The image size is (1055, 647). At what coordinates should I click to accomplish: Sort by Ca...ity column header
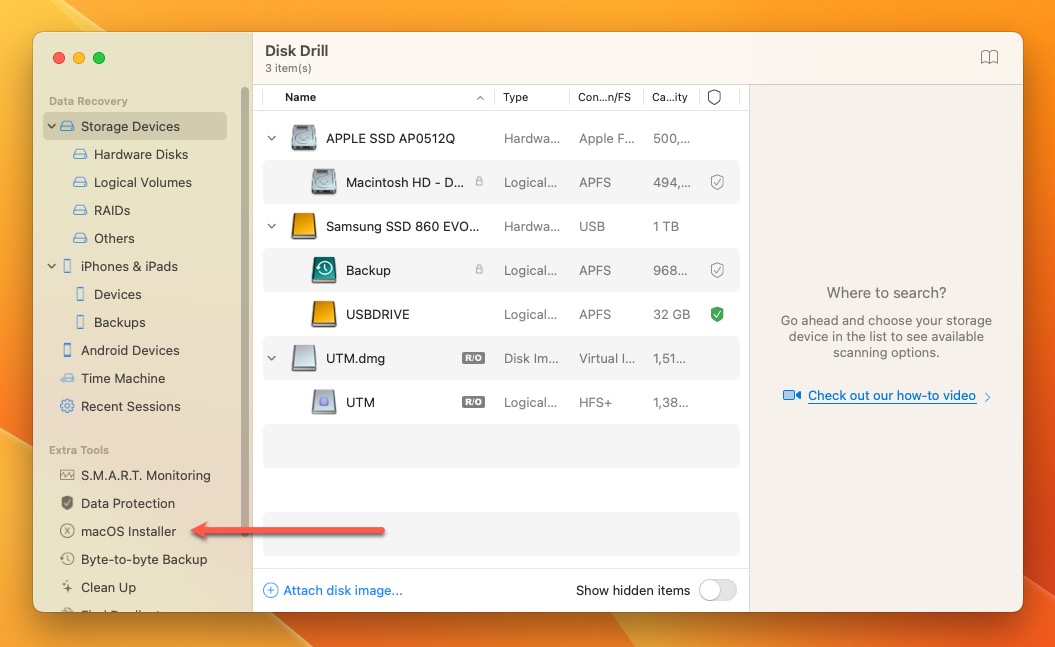pos(669,98)
